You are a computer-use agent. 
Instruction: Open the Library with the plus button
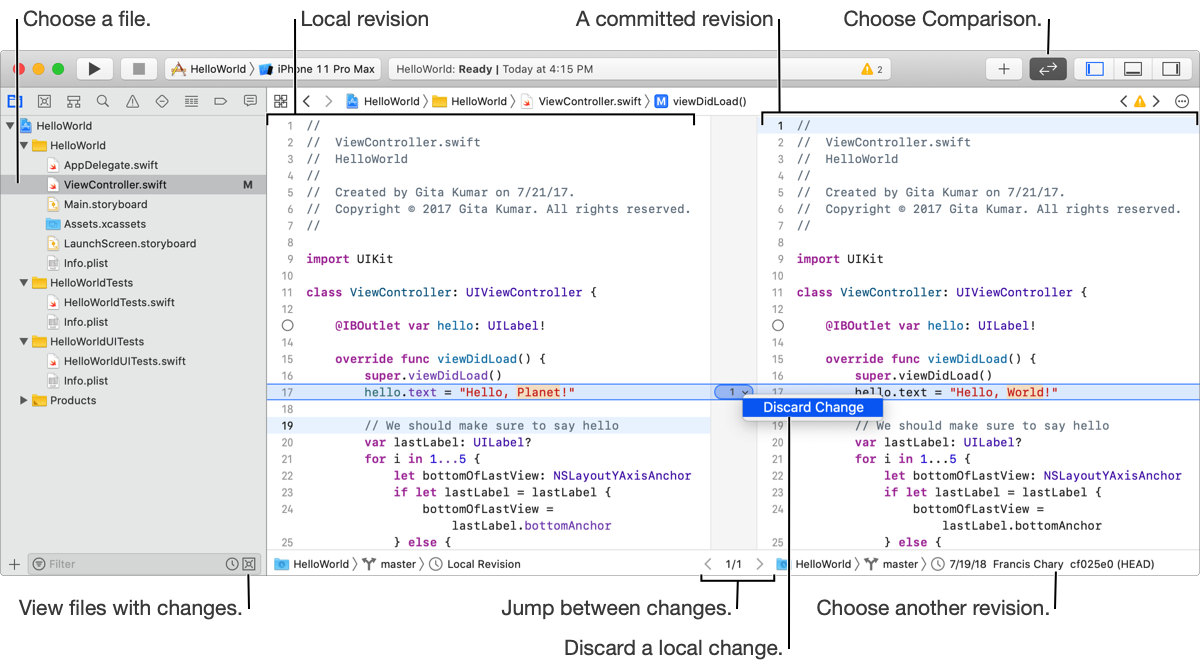(x=1004, y=69)
